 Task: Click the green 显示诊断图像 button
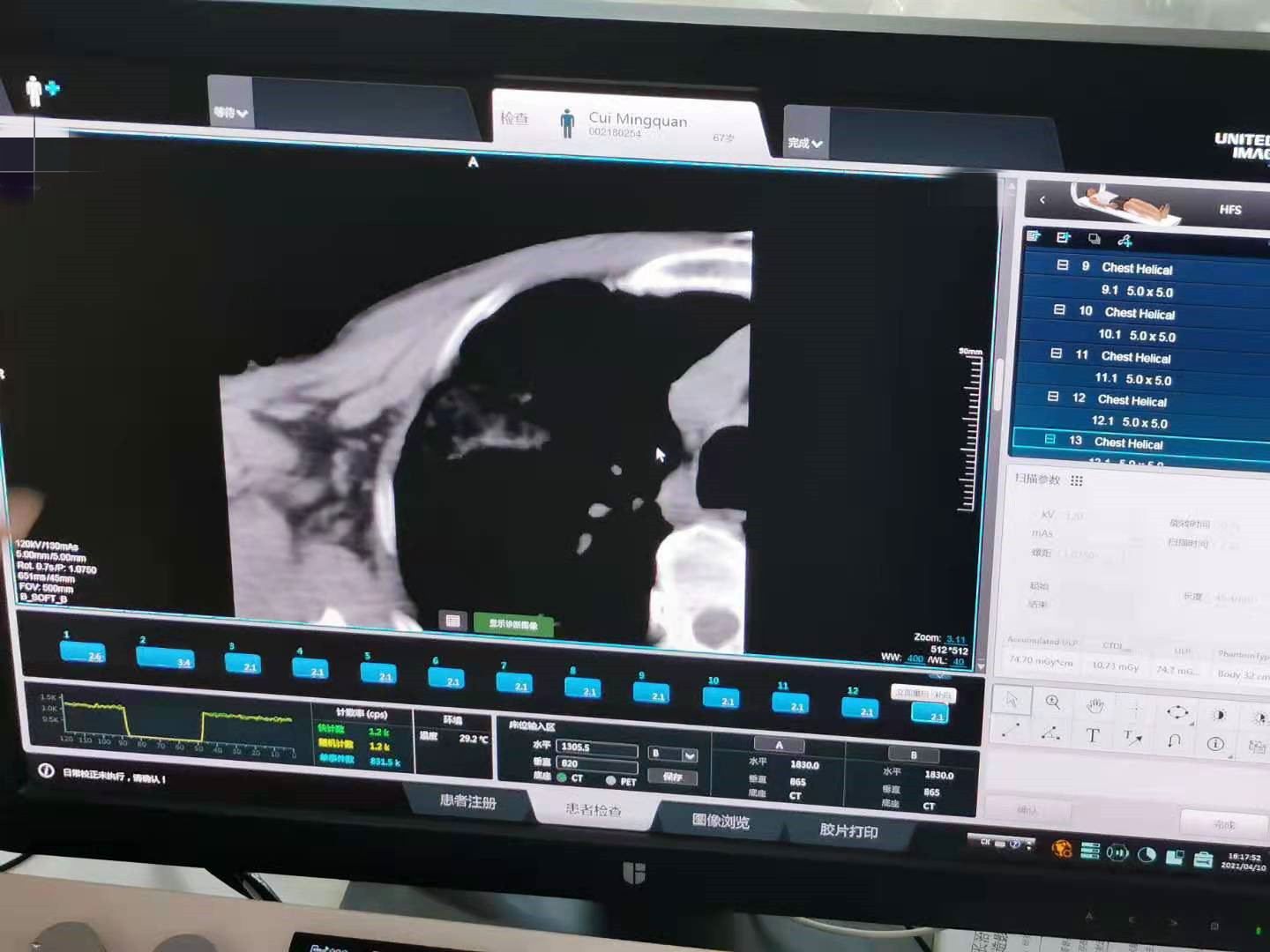(x=513, y=624)
